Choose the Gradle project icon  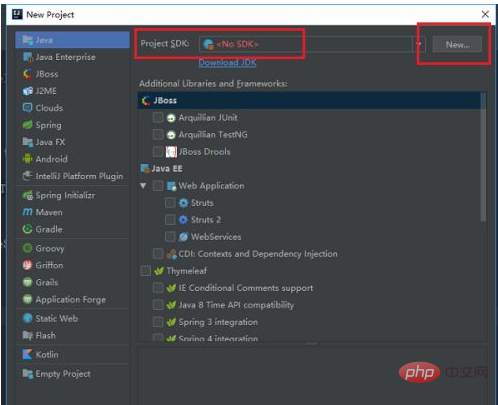pyautogui.click(x=27, y=229)
